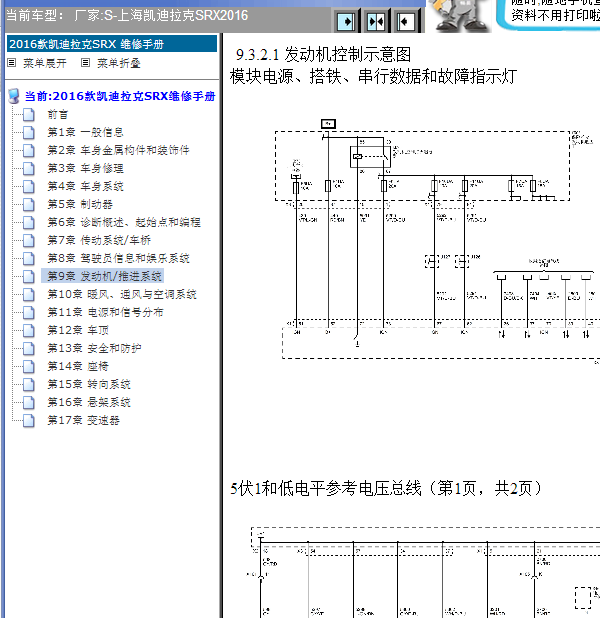Open 第7章 传动系统/车桥
The height and width of the screenshot is (618, 600).
click(x=99, y=240)
